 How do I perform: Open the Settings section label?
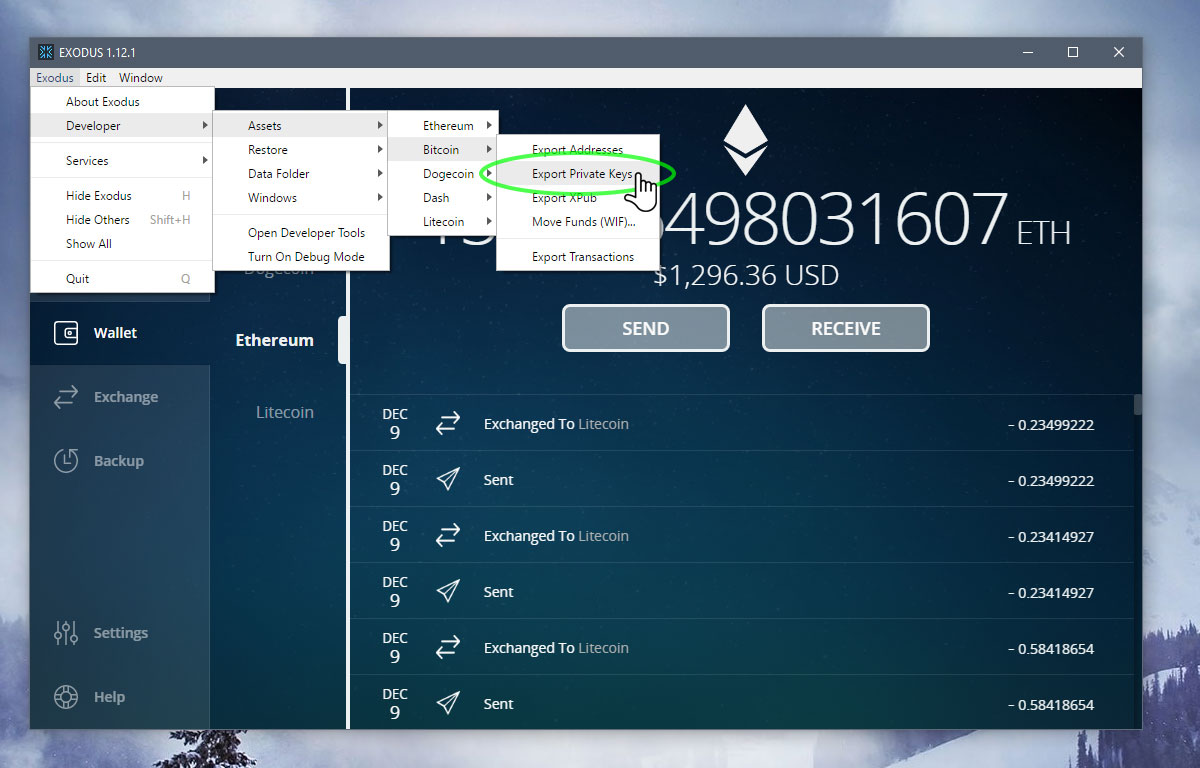121,633
